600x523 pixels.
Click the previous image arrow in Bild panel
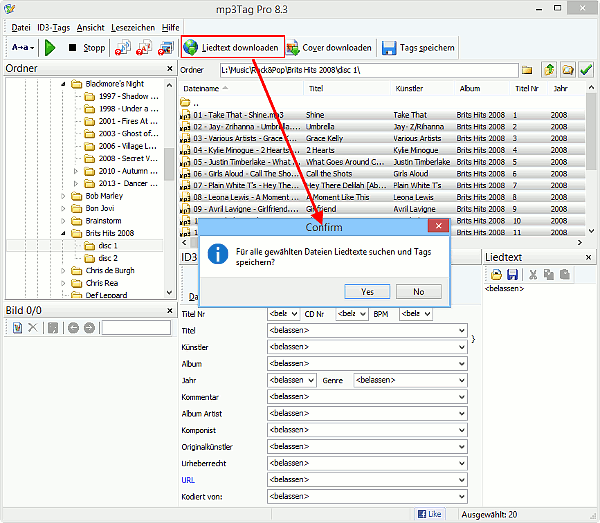(x=73, y=328)
